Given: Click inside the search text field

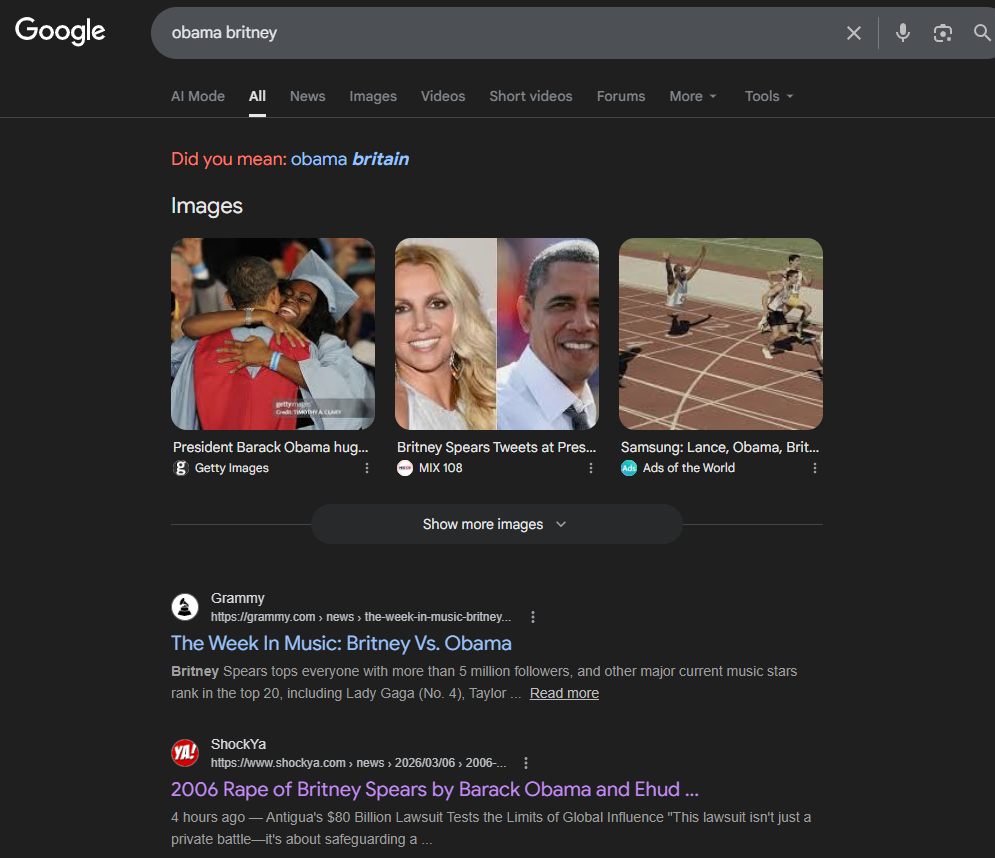Looking at the screenshot, I should (x=500, y=33).
